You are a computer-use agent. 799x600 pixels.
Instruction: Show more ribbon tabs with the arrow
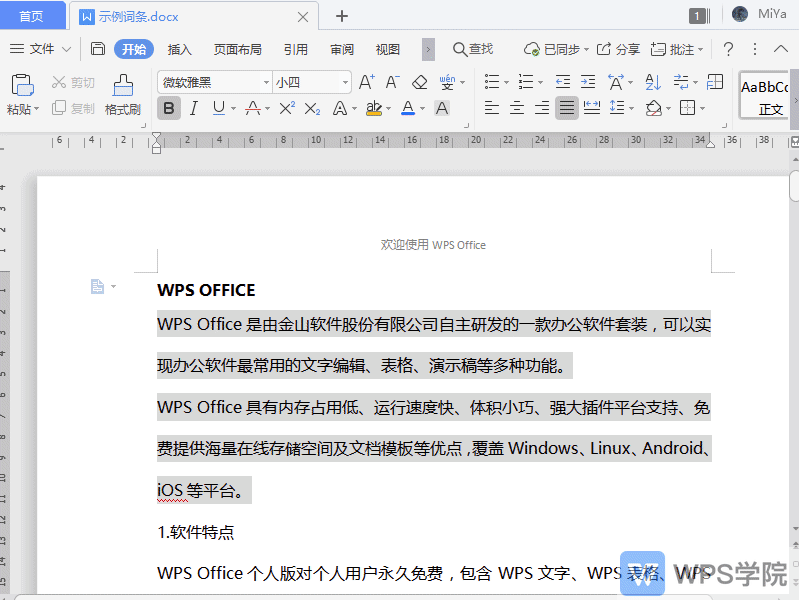428,49
